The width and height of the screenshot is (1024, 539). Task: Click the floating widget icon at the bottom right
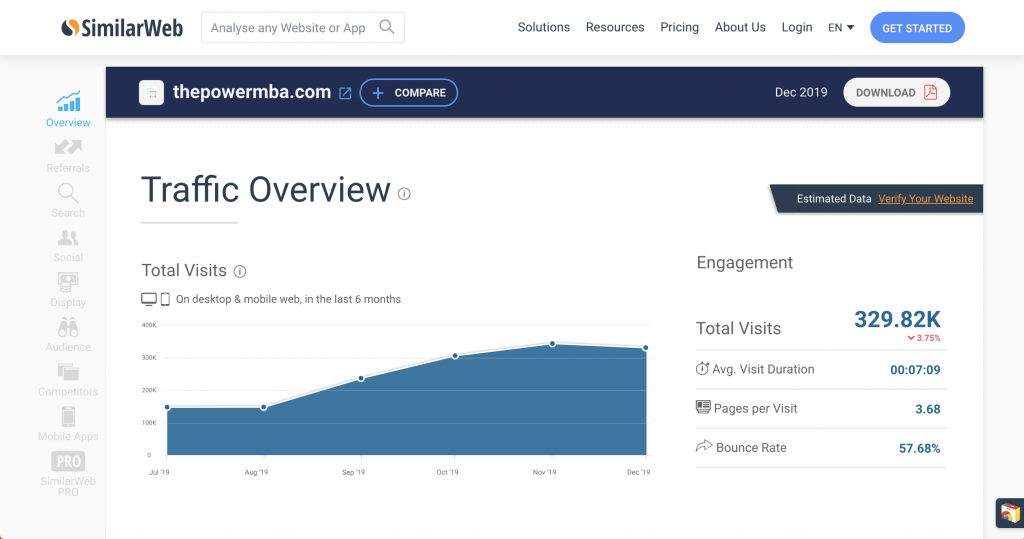pos(1010,513)
